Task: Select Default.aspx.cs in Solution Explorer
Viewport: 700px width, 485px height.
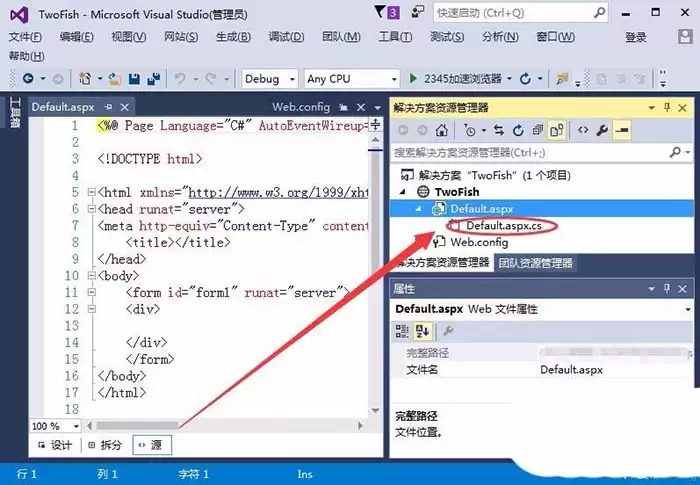Action: [504, 226]
